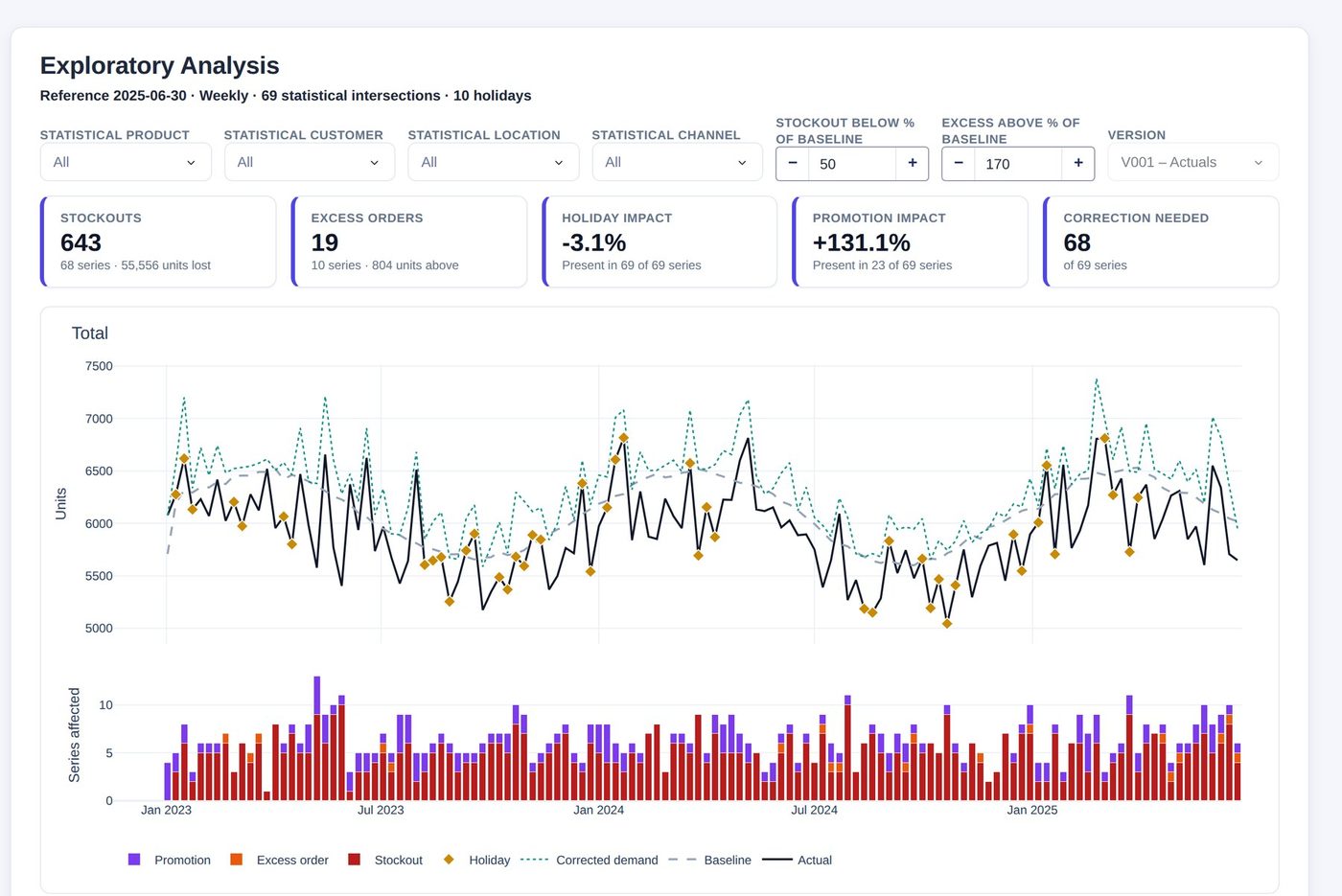Click the '68 series · 55,556 units lost' text
The width and height of the screenshot is (1342, 896).
pyautogui.click(x=135, y=265)
